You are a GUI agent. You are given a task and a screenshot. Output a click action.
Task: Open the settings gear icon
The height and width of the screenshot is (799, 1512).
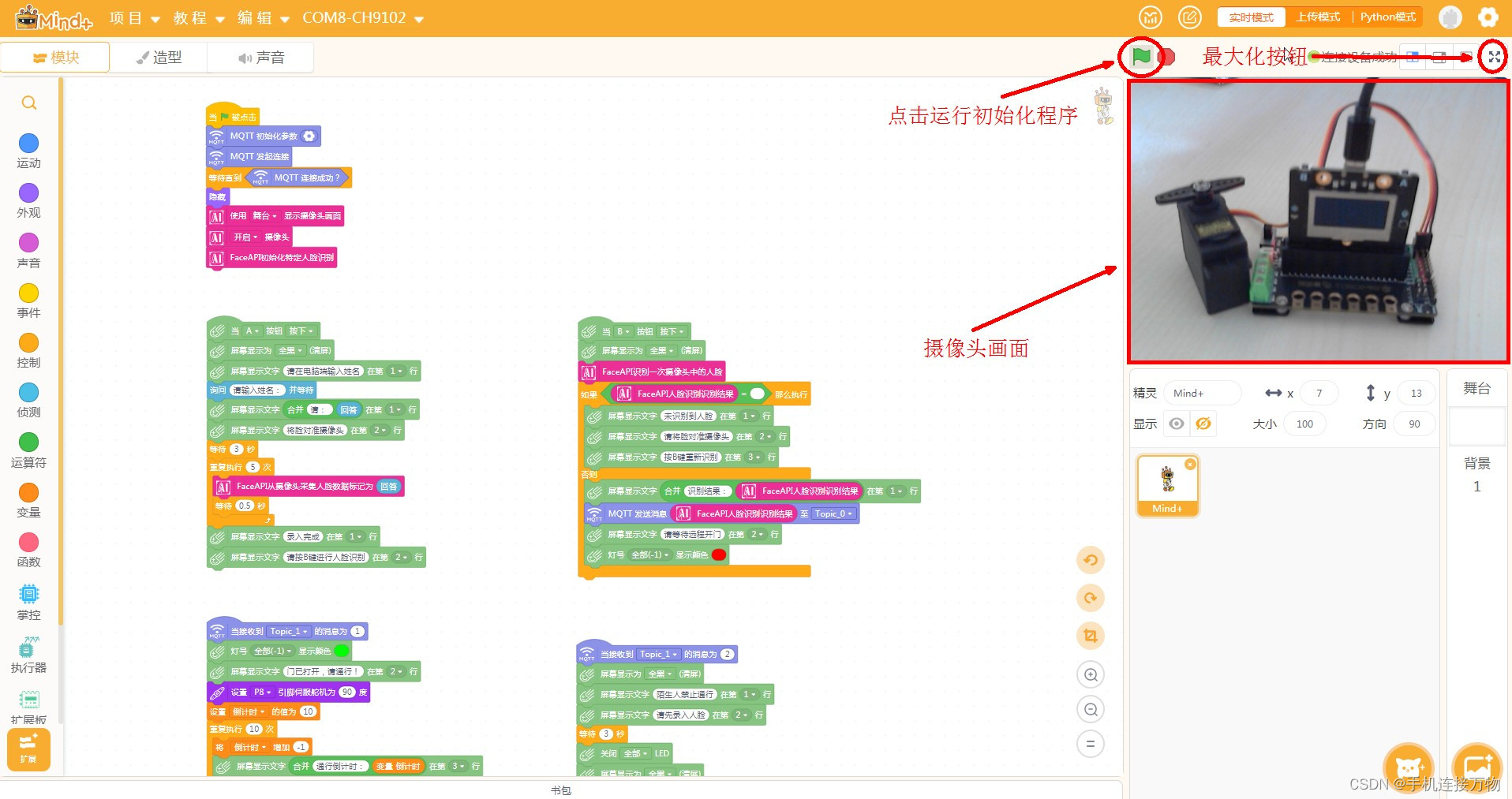pos(1488,17)
